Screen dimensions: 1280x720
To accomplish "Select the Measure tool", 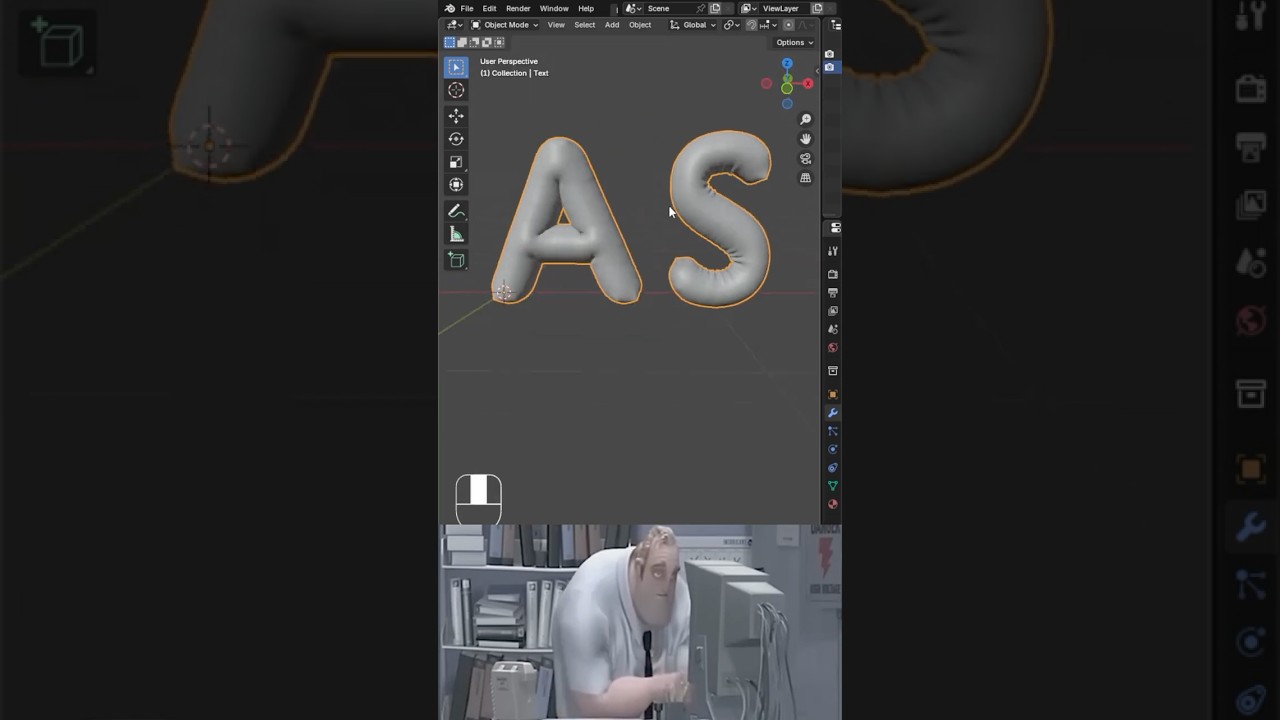I will click(x=456, y=234).
